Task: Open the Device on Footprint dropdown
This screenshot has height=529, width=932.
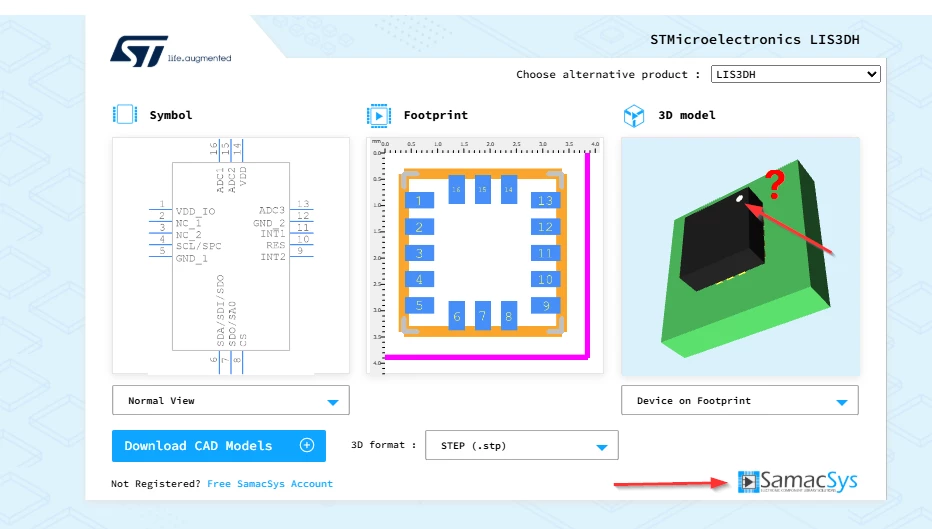Action: tap(739, 400)
